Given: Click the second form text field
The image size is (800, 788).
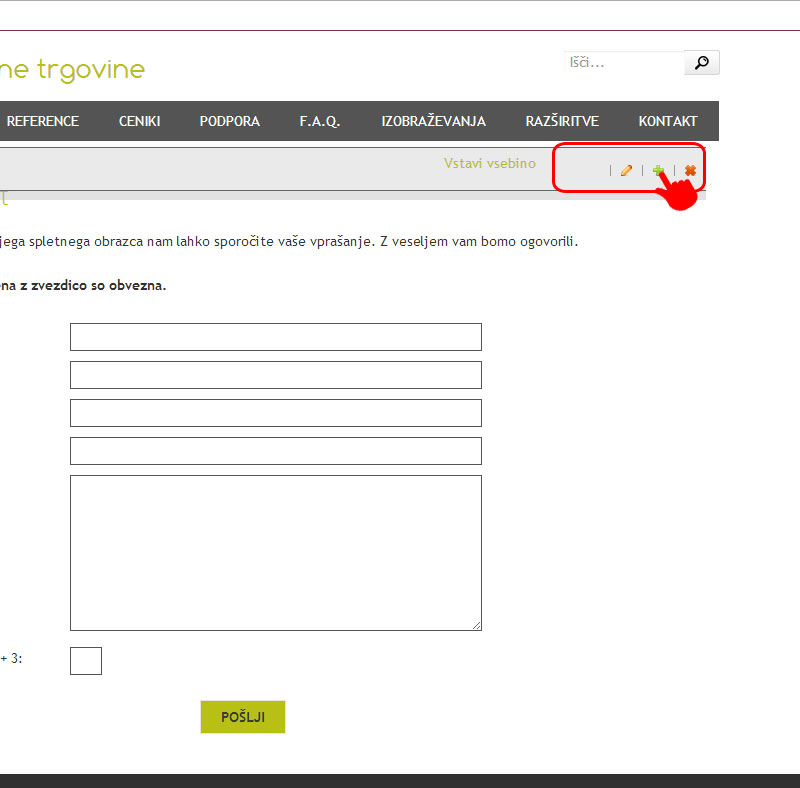Looking at the screenshot, I should click(x=276, y=375).
